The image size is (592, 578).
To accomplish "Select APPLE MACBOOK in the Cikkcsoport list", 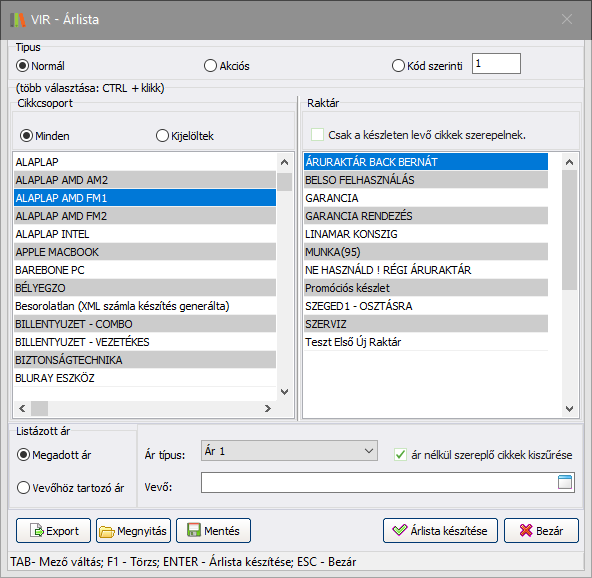I will pos(145,252).
